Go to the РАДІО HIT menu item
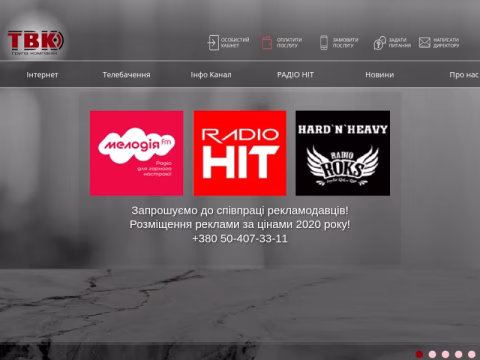 295,75
